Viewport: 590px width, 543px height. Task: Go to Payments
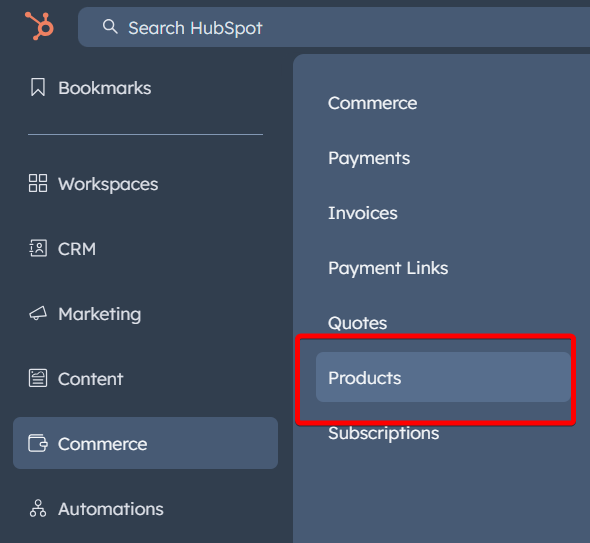[x=369, y=158]
